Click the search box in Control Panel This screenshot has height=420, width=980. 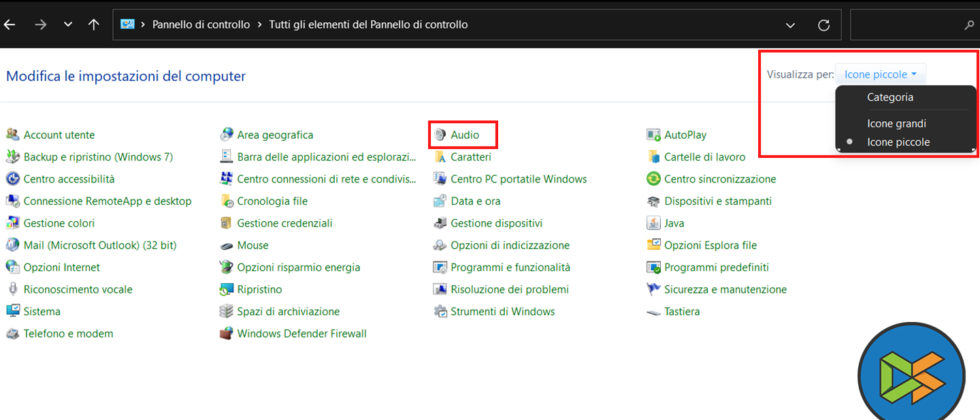910,25
